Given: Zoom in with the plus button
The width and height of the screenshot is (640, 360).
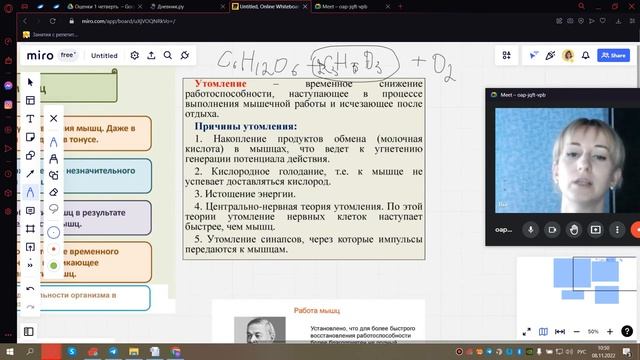Looking at the screenshot, I should (x=610, y=332).
